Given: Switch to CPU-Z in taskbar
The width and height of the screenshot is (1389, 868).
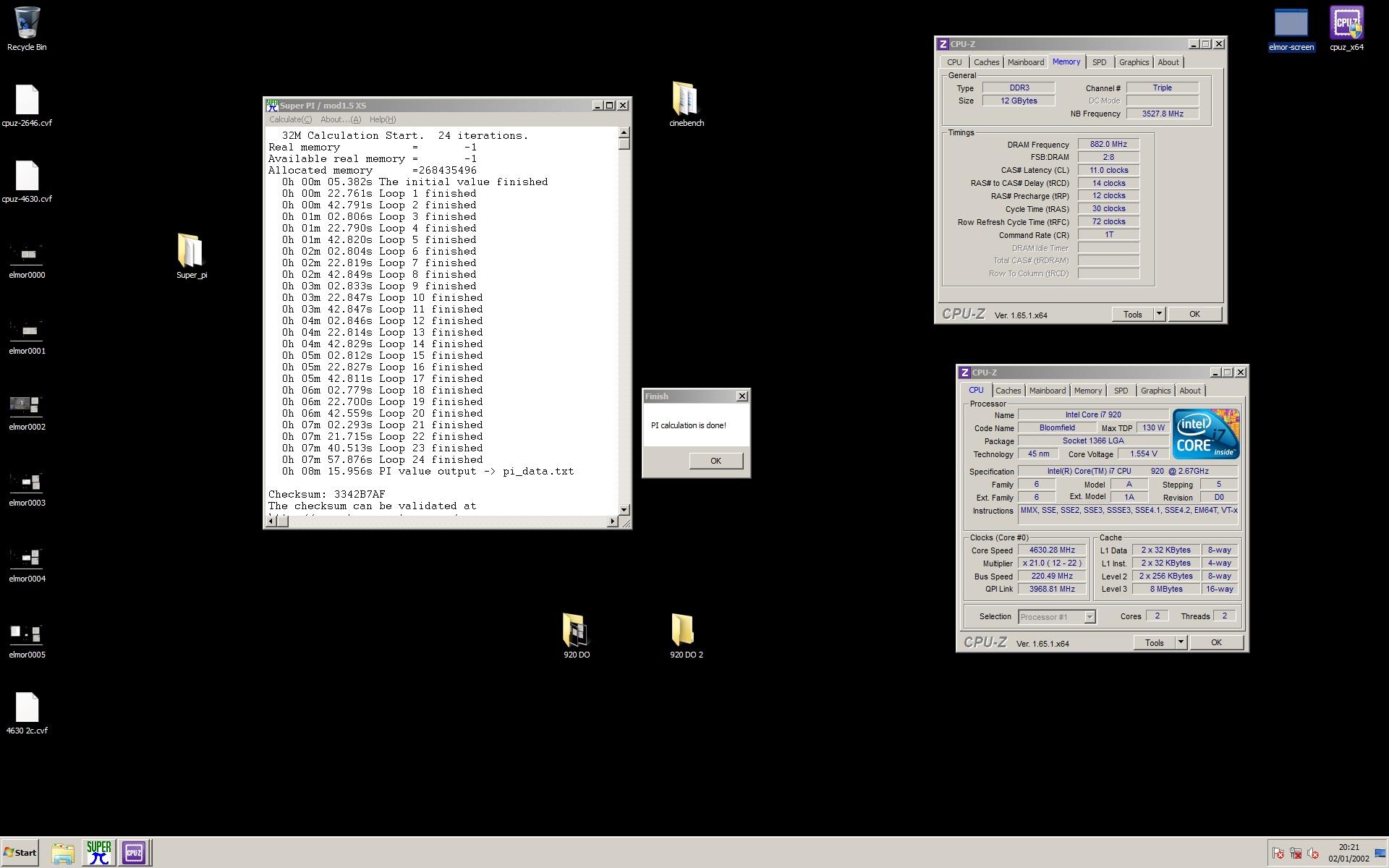Looking at the screenshot, I should tap(134, 853).
